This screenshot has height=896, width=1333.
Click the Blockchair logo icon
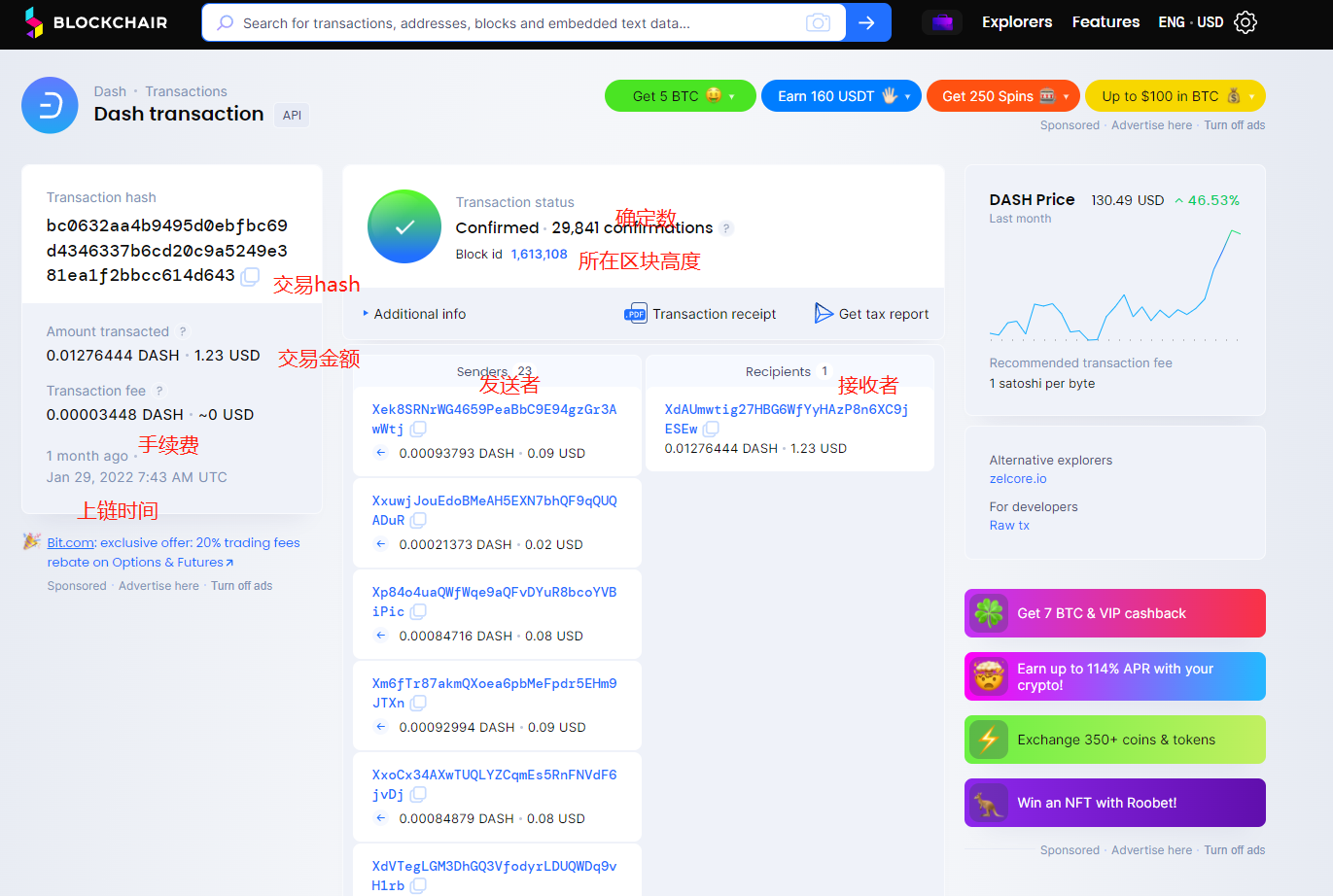click(34, 22)
